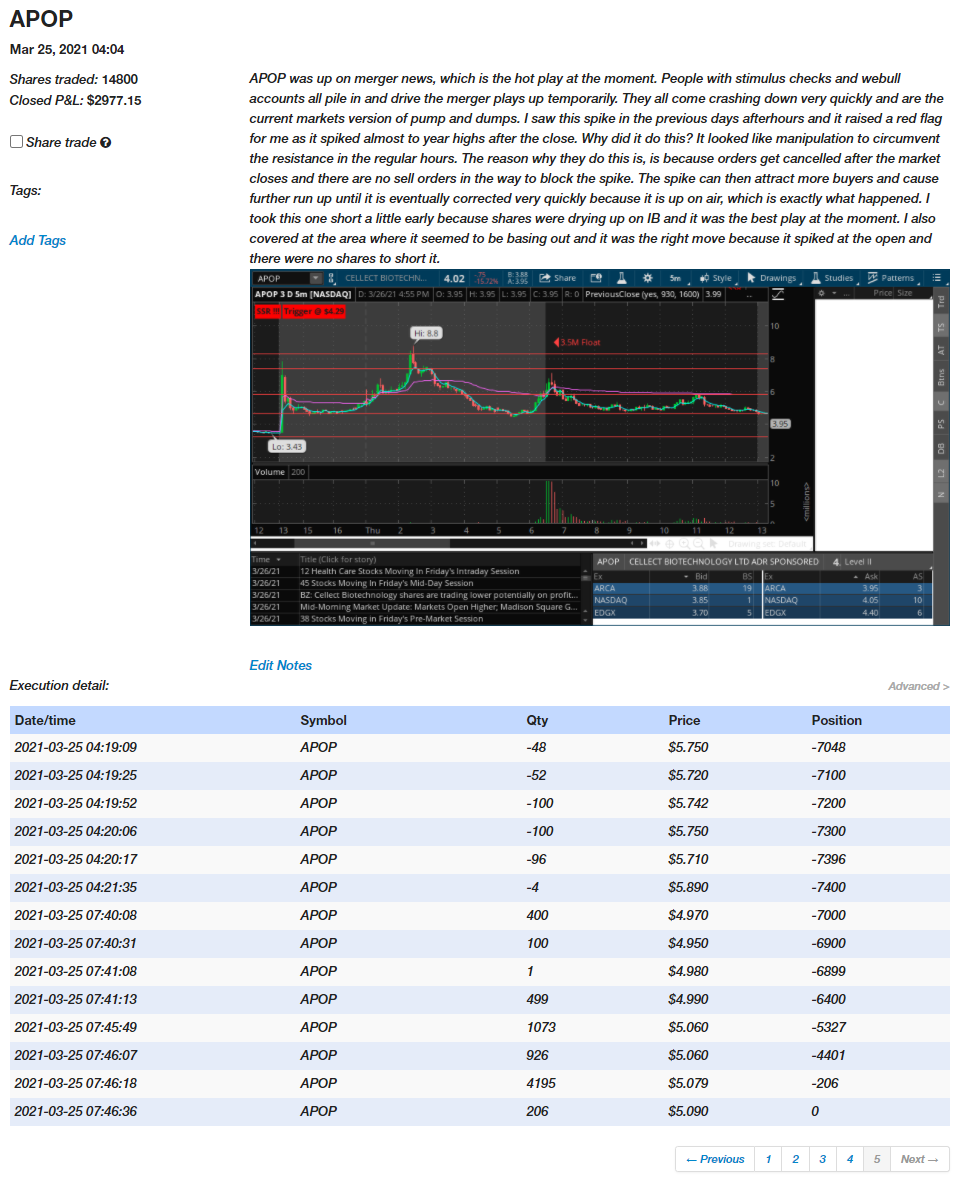The width and height of the screenshot is (970, 1187).
Task: Click the symbol link clip icon
Action: [331, 278]
